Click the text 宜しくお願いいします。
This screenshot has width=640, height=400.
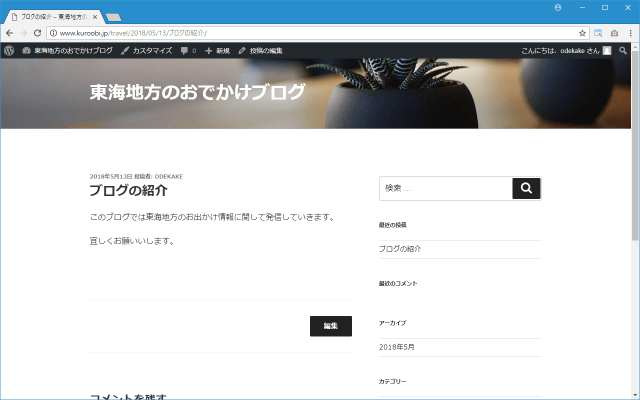[x=132, y=241]
